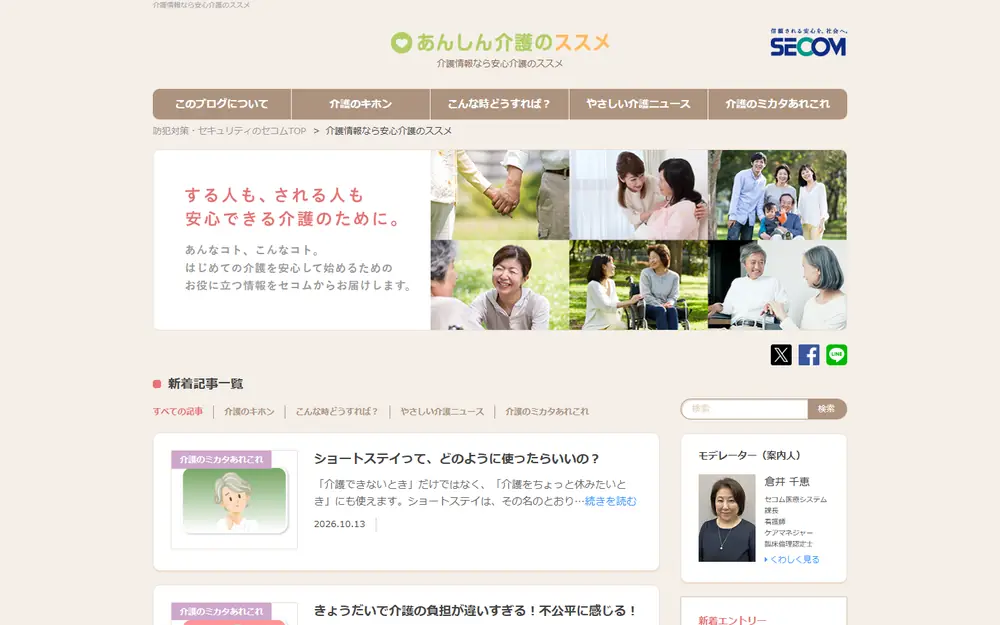Select 介護のミカタあれこれ filter under 新着記事一覧
This screenshot has height=625, width=1000.
[x=547, y=411]
